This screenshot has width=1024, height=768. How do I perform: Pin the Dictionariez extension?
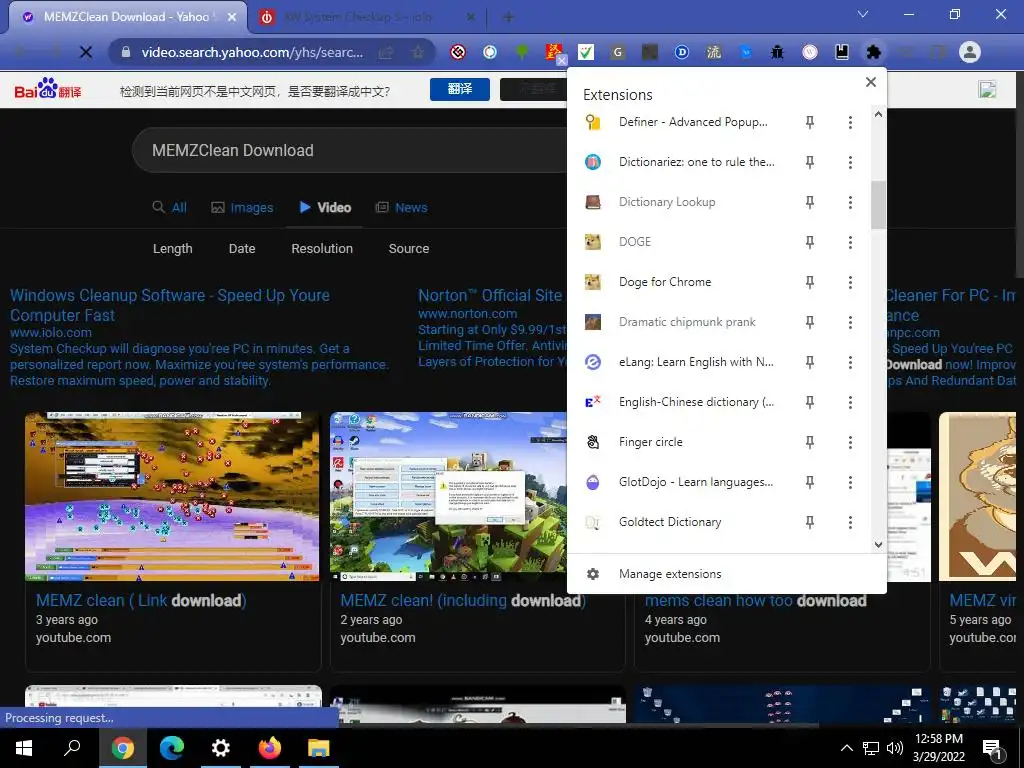click(x=810, y=162)
